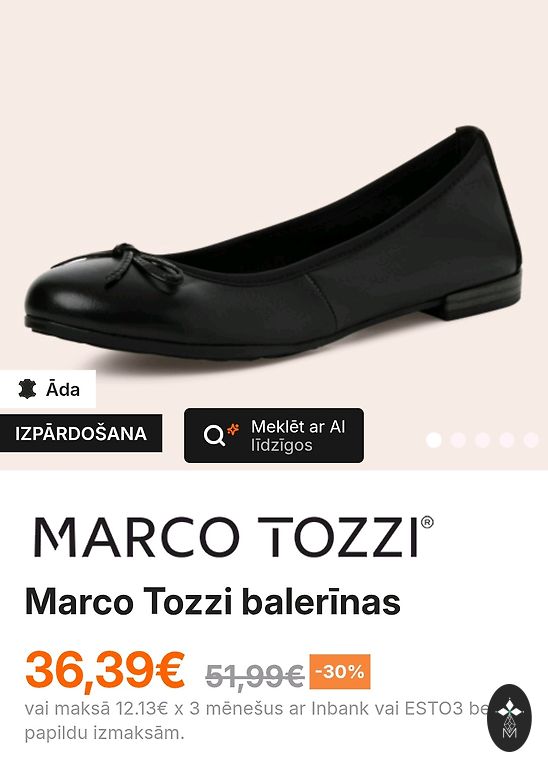Open the floating diamond chat widget
The height and width of the screenshot is (768, 548).
(x=509, y=717)
